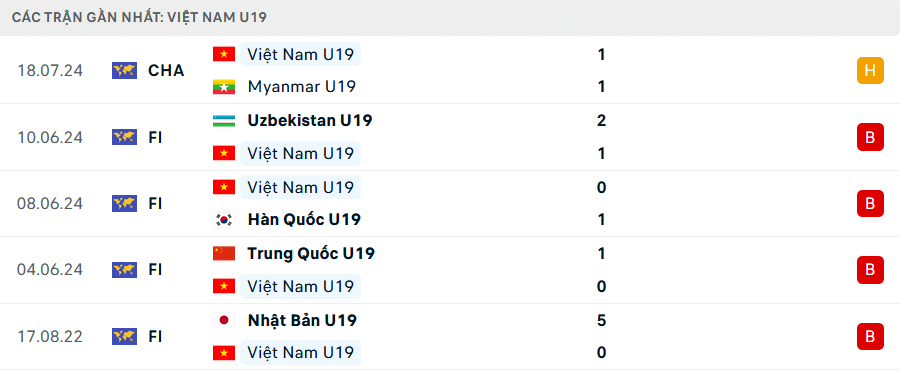Click the Myanmar U19 flag icon
The width and height of the screenshot is (900, 371).
[224, 87]
